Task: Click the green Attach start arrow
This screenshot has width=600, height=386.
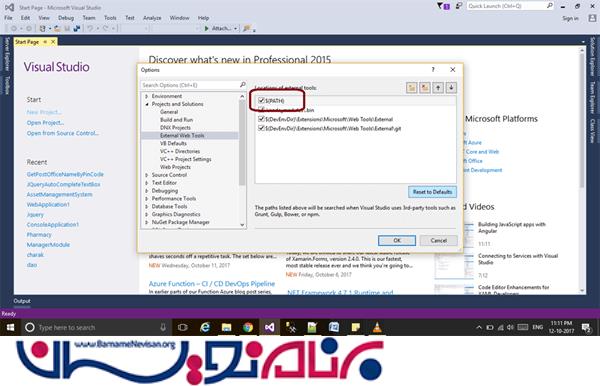Action: [207, 28]
